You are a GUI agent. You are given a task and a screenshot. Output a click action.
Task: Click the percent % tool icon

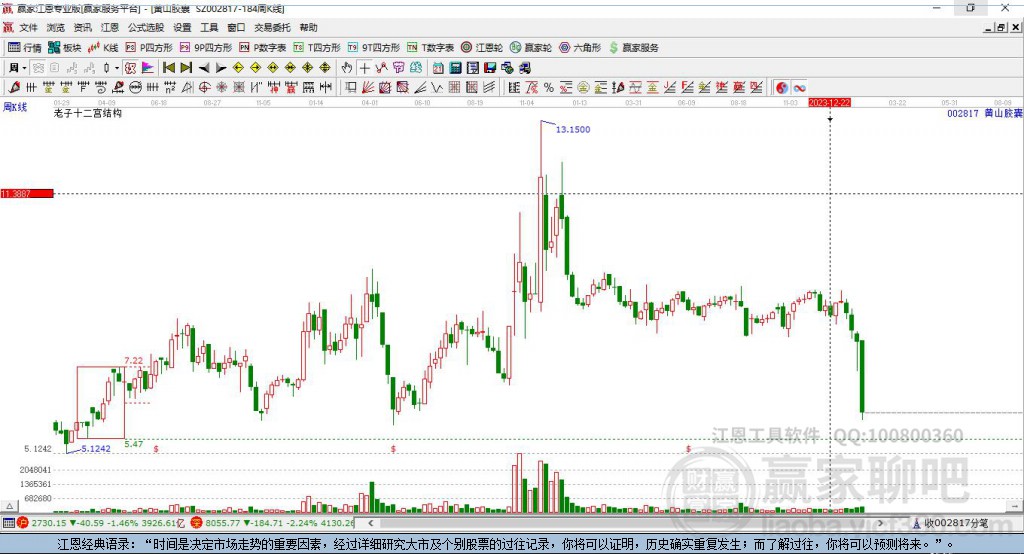[x=549, y=88]
